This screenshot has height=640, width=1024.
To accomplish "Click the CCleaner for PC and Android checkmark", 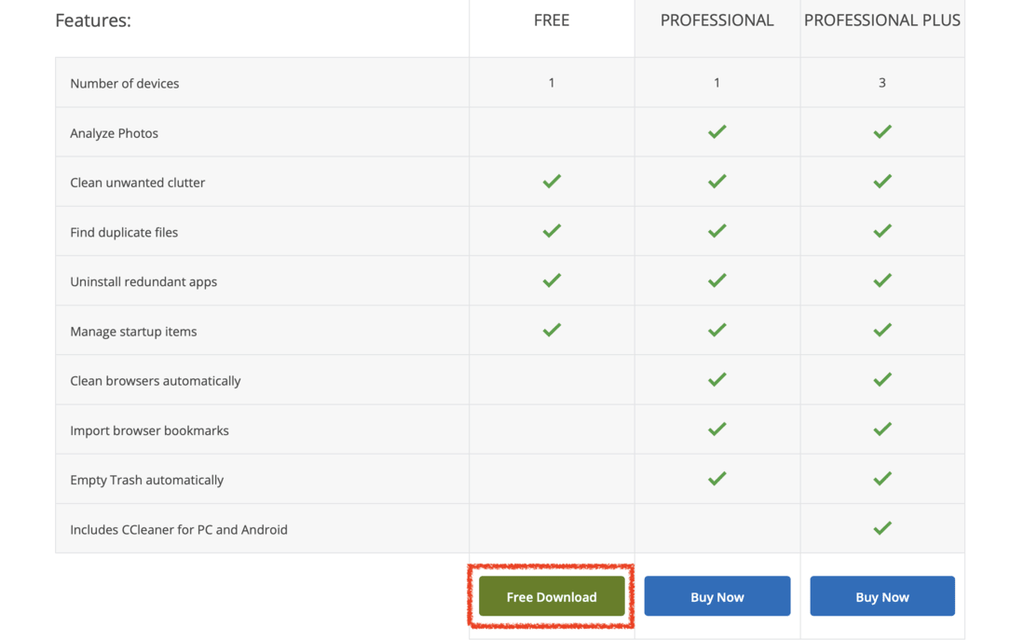I will click(x=882, y=528).
